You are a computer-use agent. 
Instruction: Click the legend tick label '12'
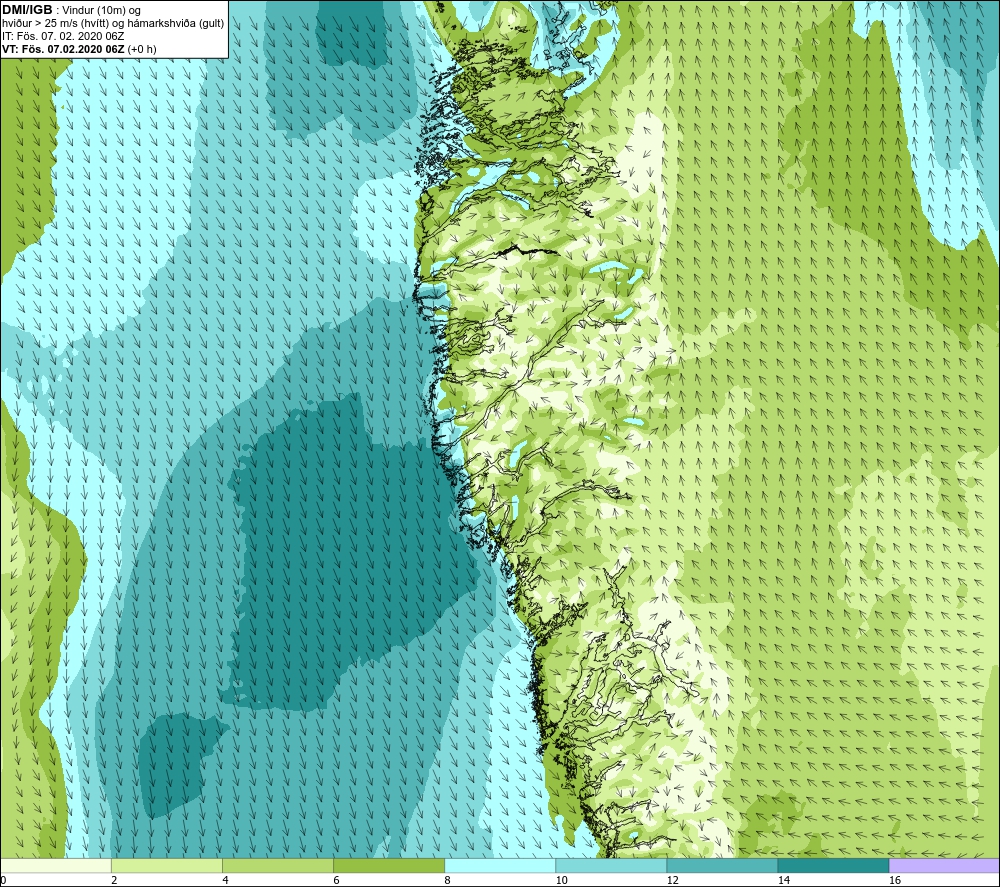tap(672, 880)
